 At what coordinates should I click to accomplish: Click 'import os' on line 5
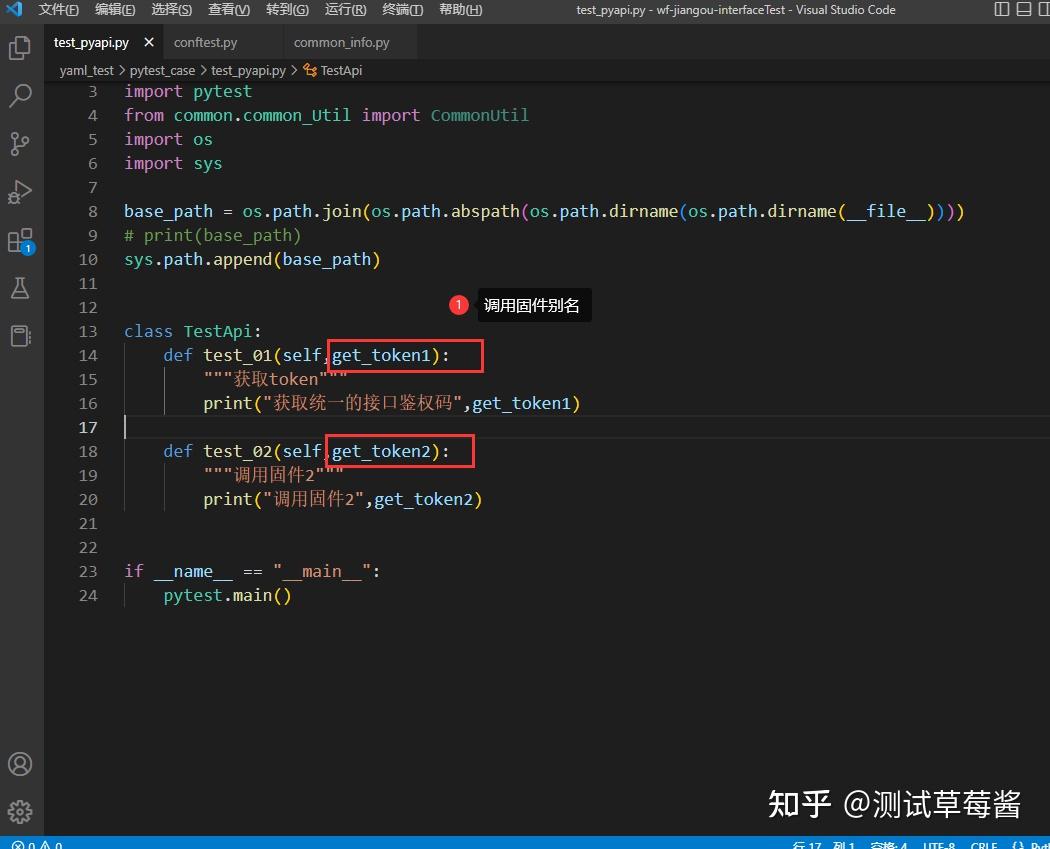168,139
